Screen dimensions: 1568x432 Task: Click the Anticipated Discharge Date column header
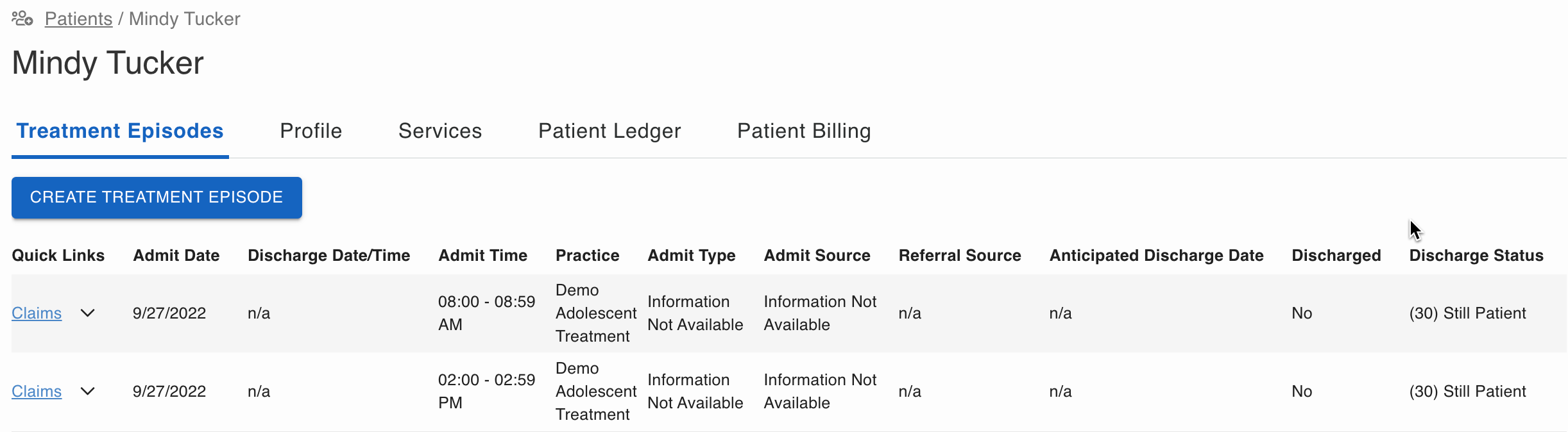pyautogui.click(x=1157, y=256)
